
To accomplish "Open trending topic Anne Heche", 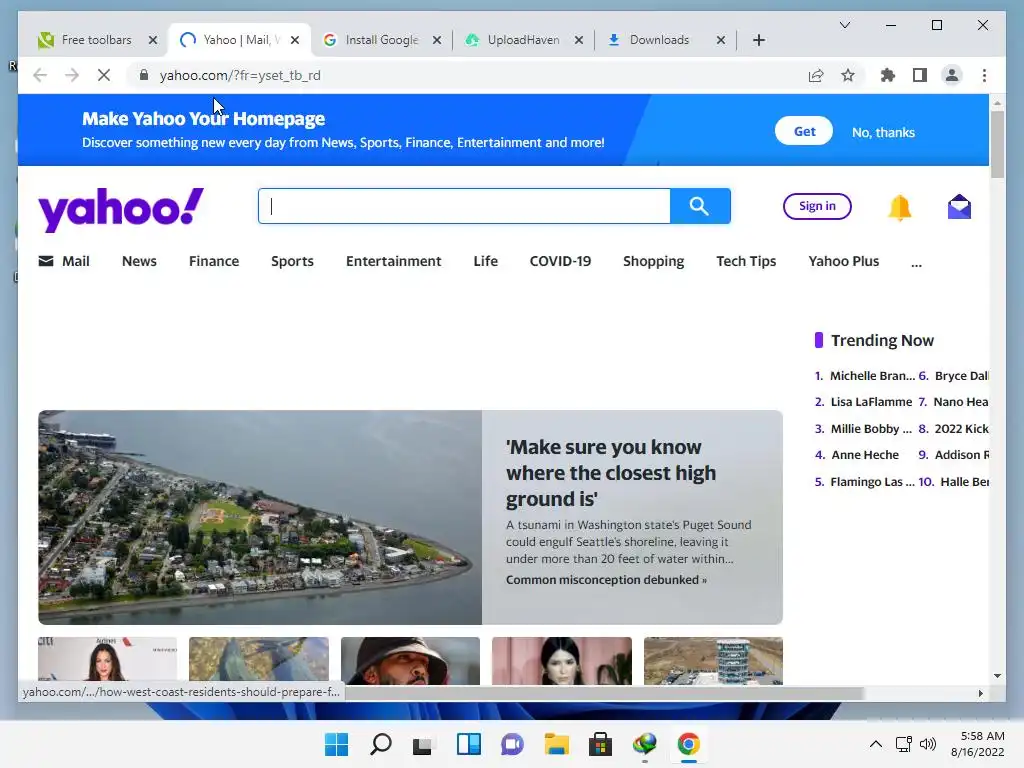I will tap(865, 455).
